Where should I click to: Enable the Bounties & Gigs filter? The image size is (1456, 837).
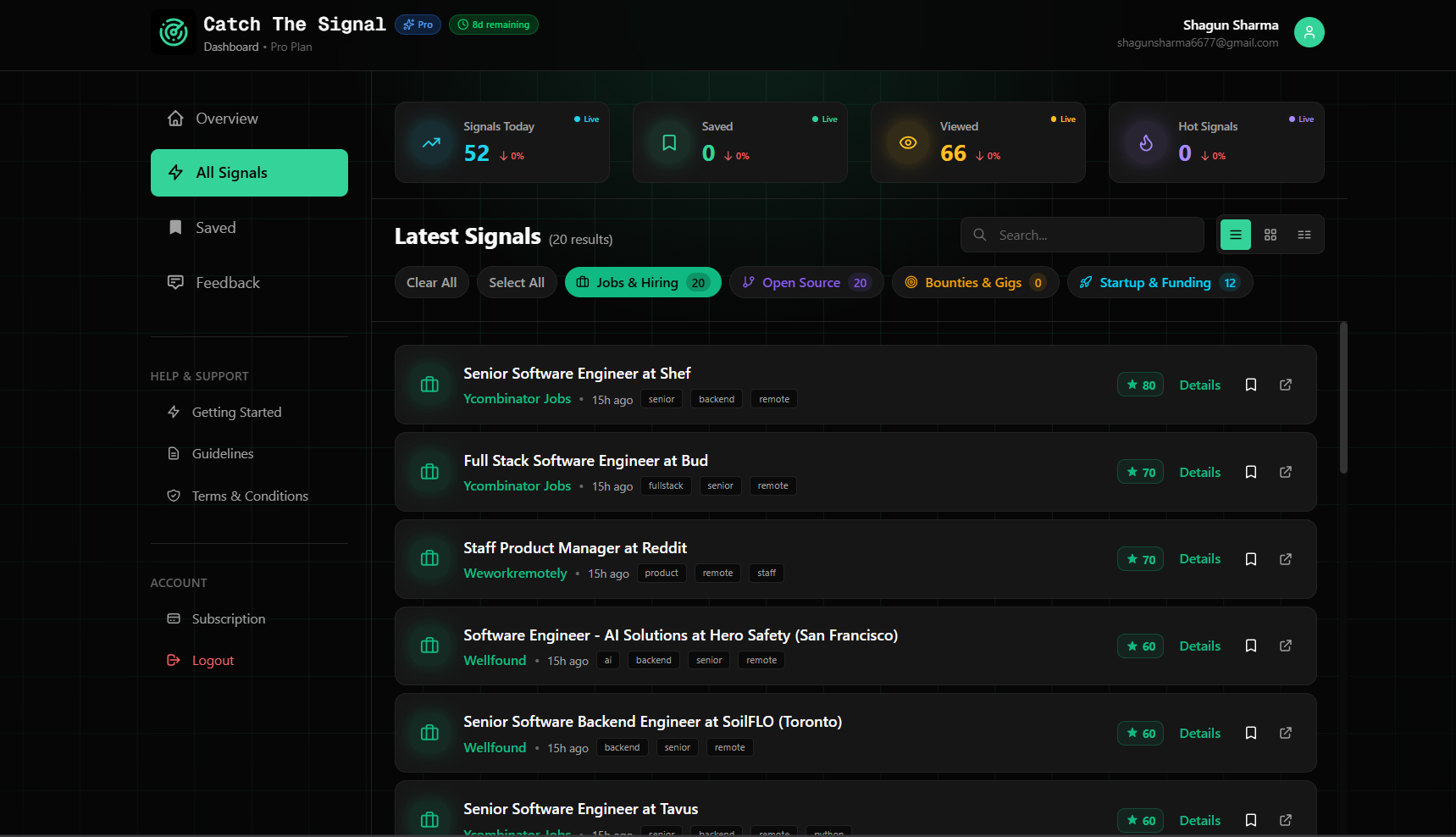[x=974, y=282]
